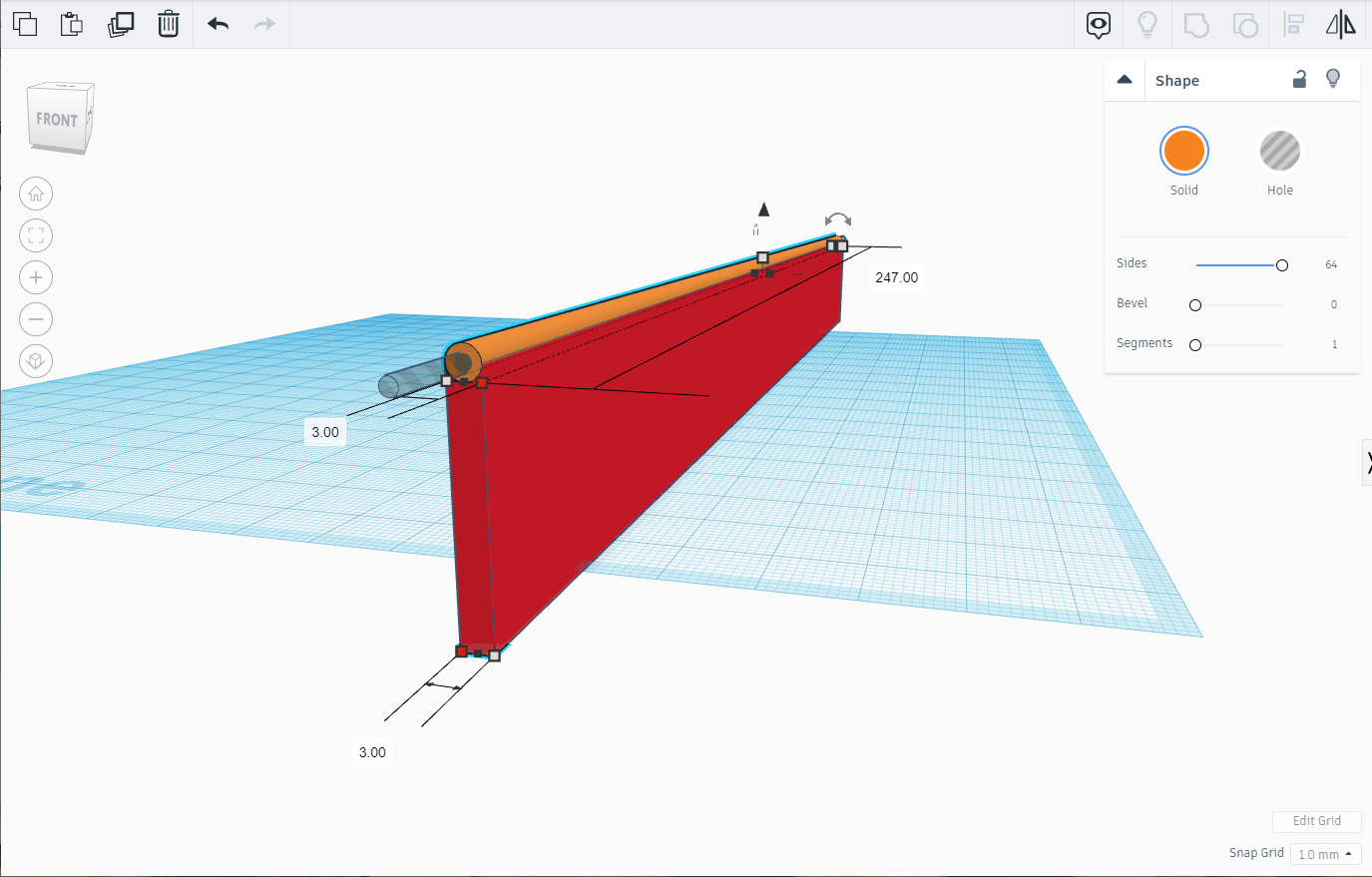Delete the selected shape with the trash icon
Screen dimensions: 1372x877
click(169, 24)
